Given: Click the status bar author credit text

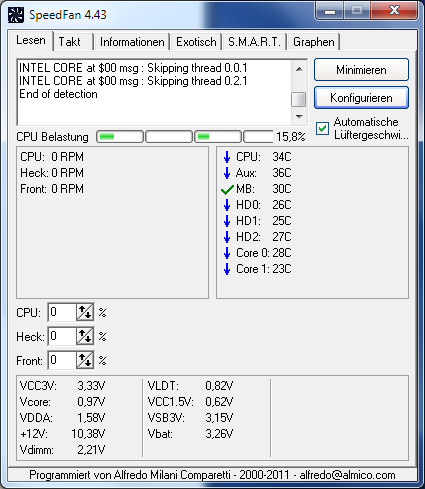Looking at the screenshot, I should pos(212,475).
